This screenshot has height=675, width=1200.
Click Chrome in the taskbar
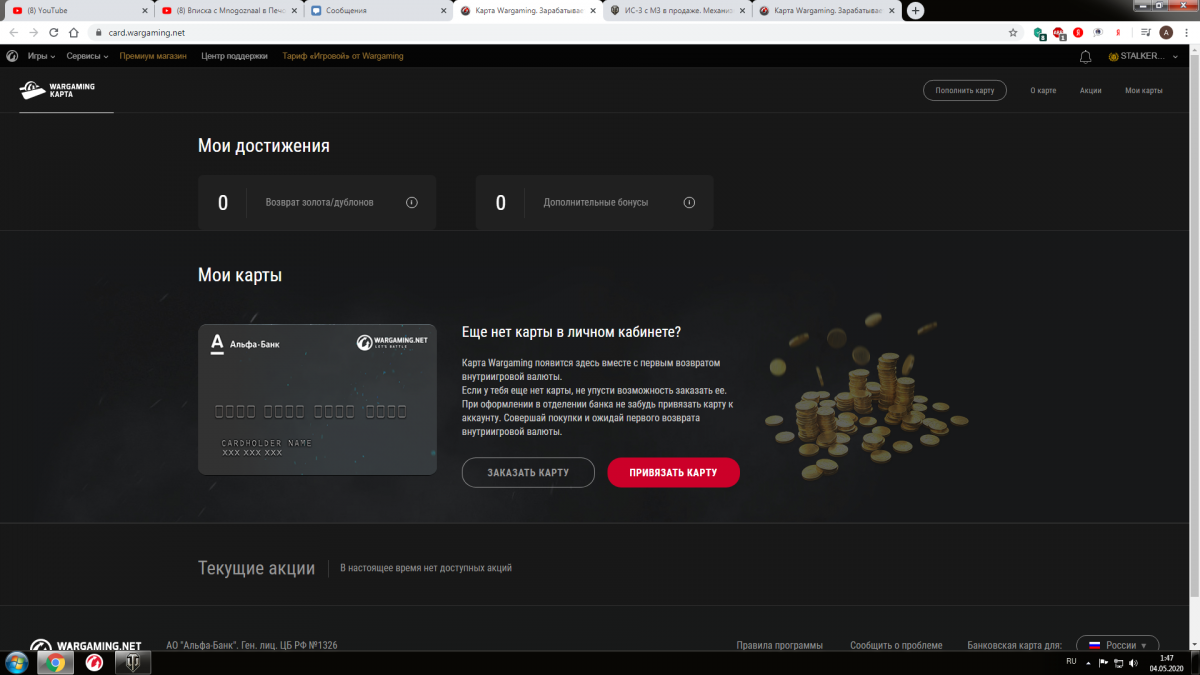click(x=56, y=662)
